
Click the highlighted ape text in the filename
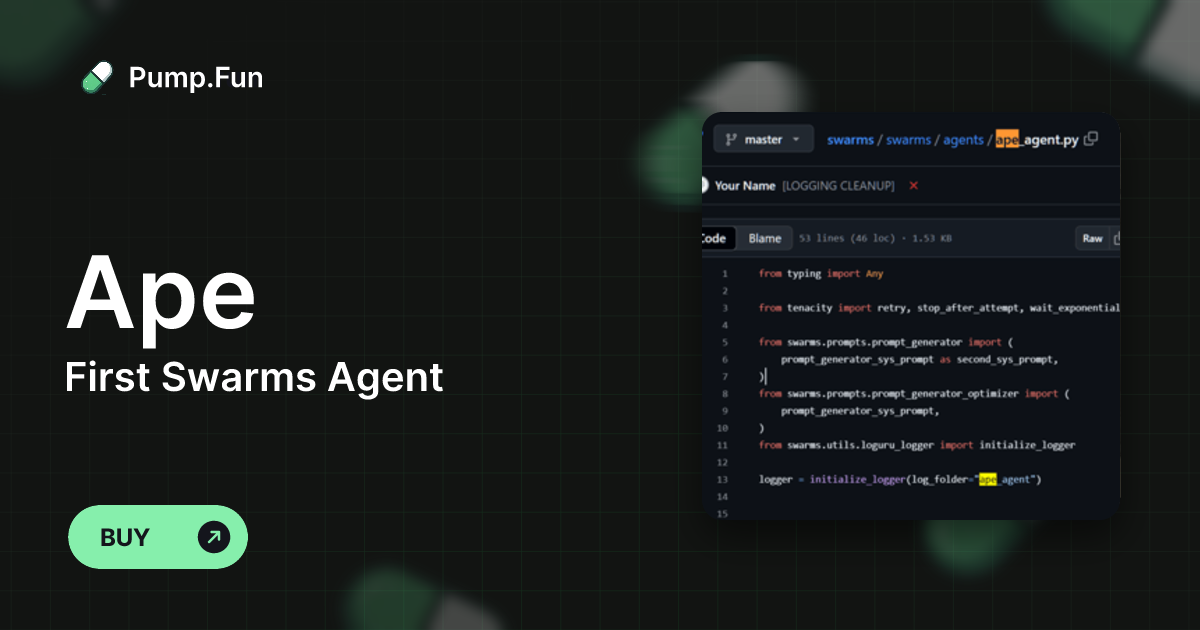tap(1005, 140)
